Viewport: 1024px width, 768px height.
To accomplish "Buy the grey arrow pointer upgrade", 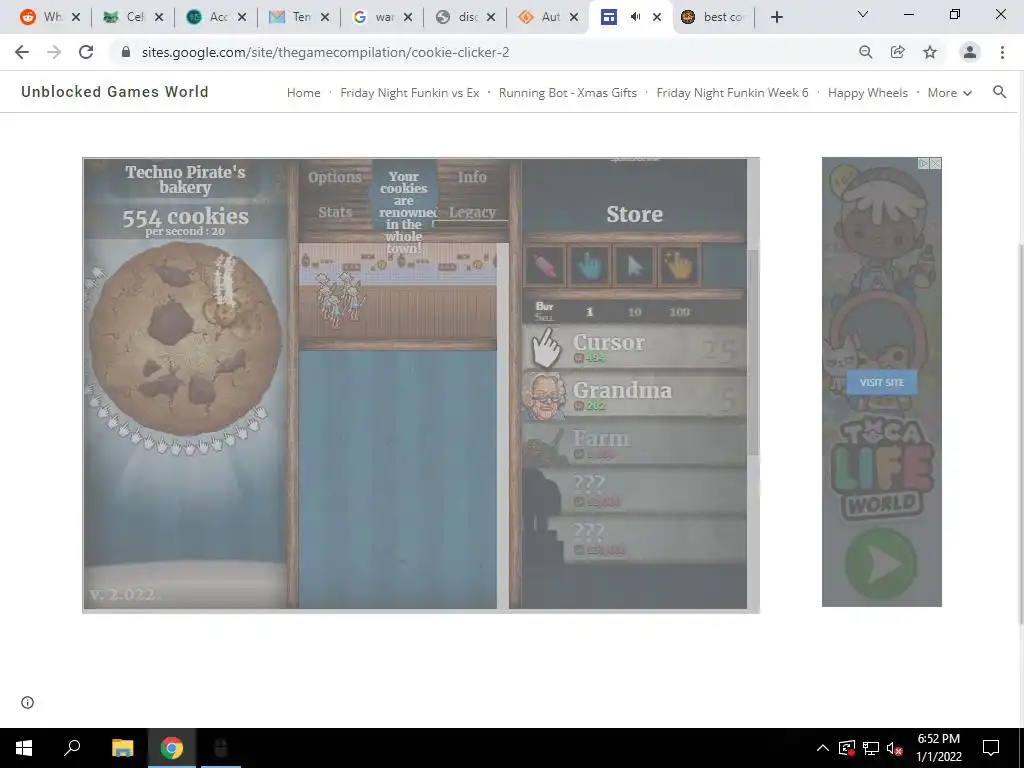I will 635,265.
